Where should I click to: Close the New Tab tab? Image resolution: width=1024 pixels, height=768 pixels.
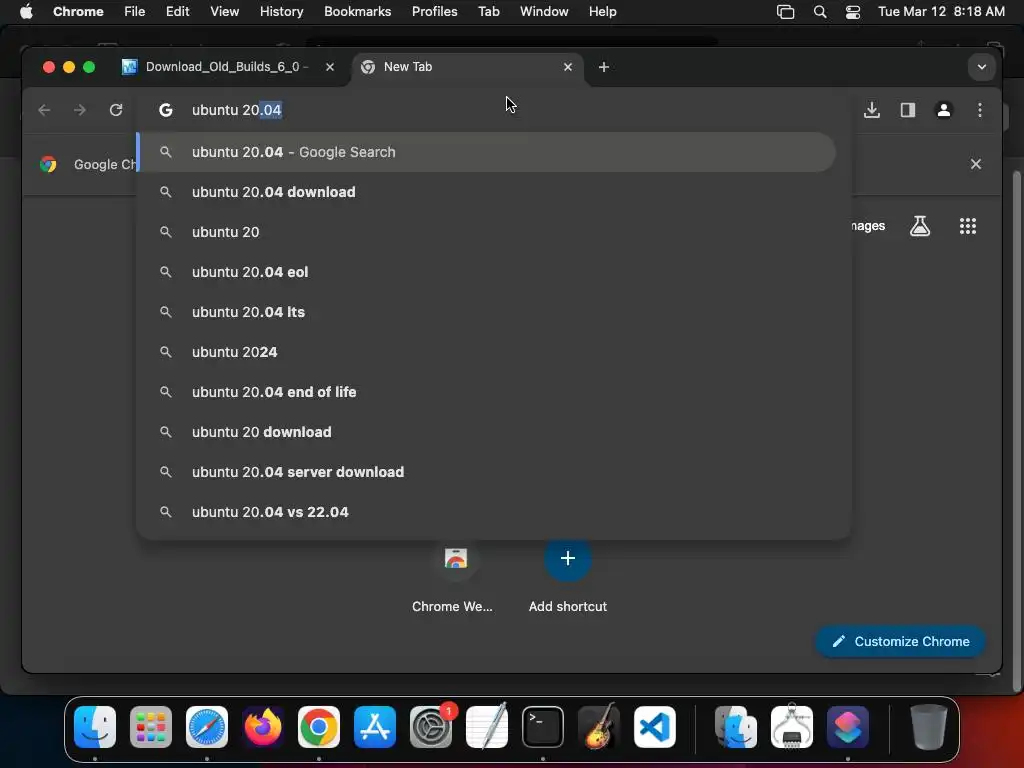pyautogui.click(x=568, y=67)
